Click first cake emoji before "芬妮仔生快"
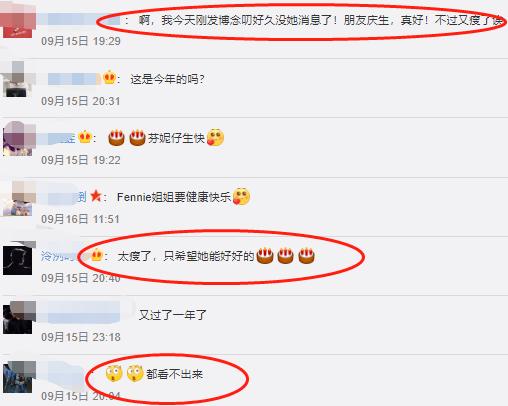508x406 pixels. point(116,138)
